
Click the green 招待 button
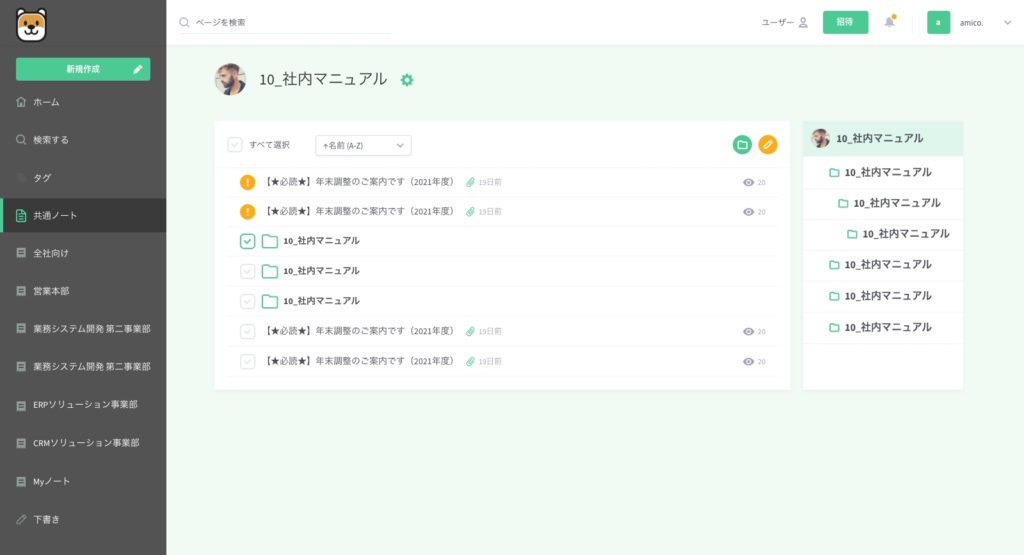[845, 22]
